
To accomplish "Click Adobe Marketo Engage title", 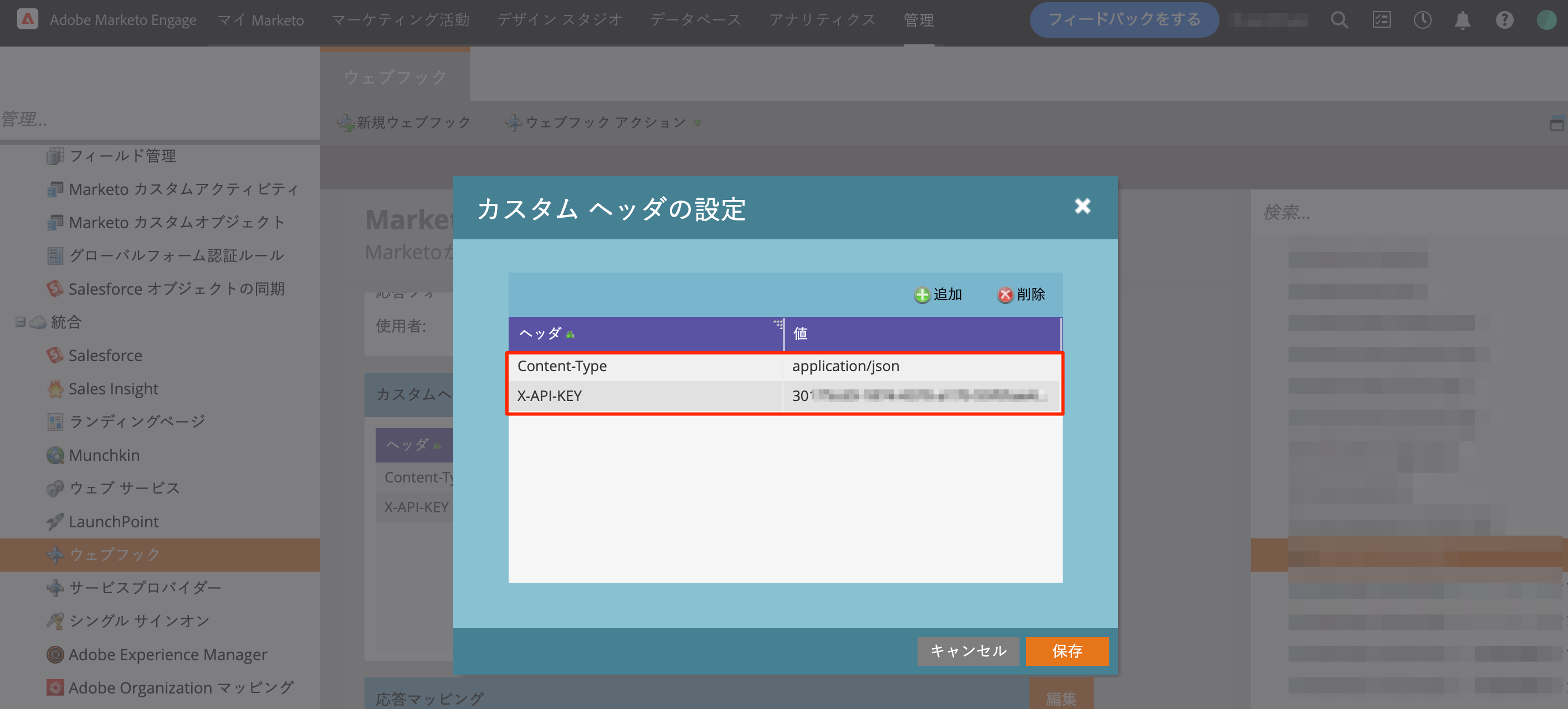I will 123,20.
